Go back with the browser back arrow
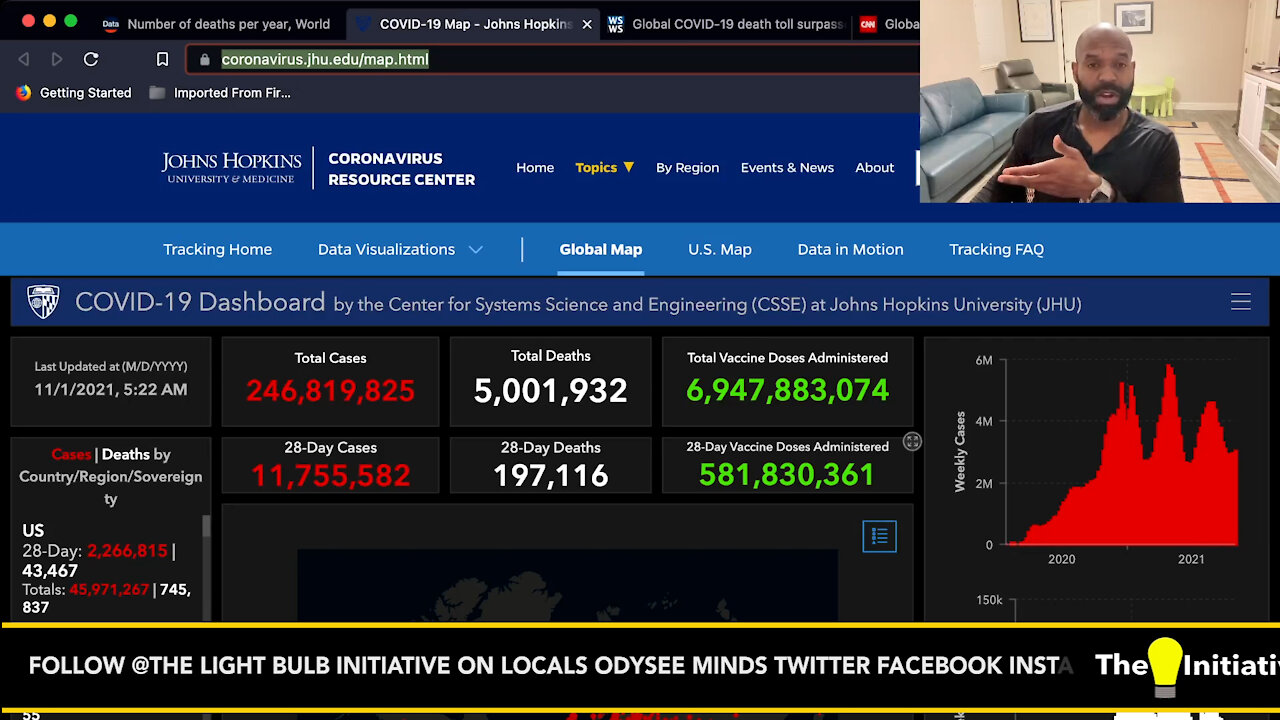This screenshot has height=720, width=1280. (x=24, y=59)
